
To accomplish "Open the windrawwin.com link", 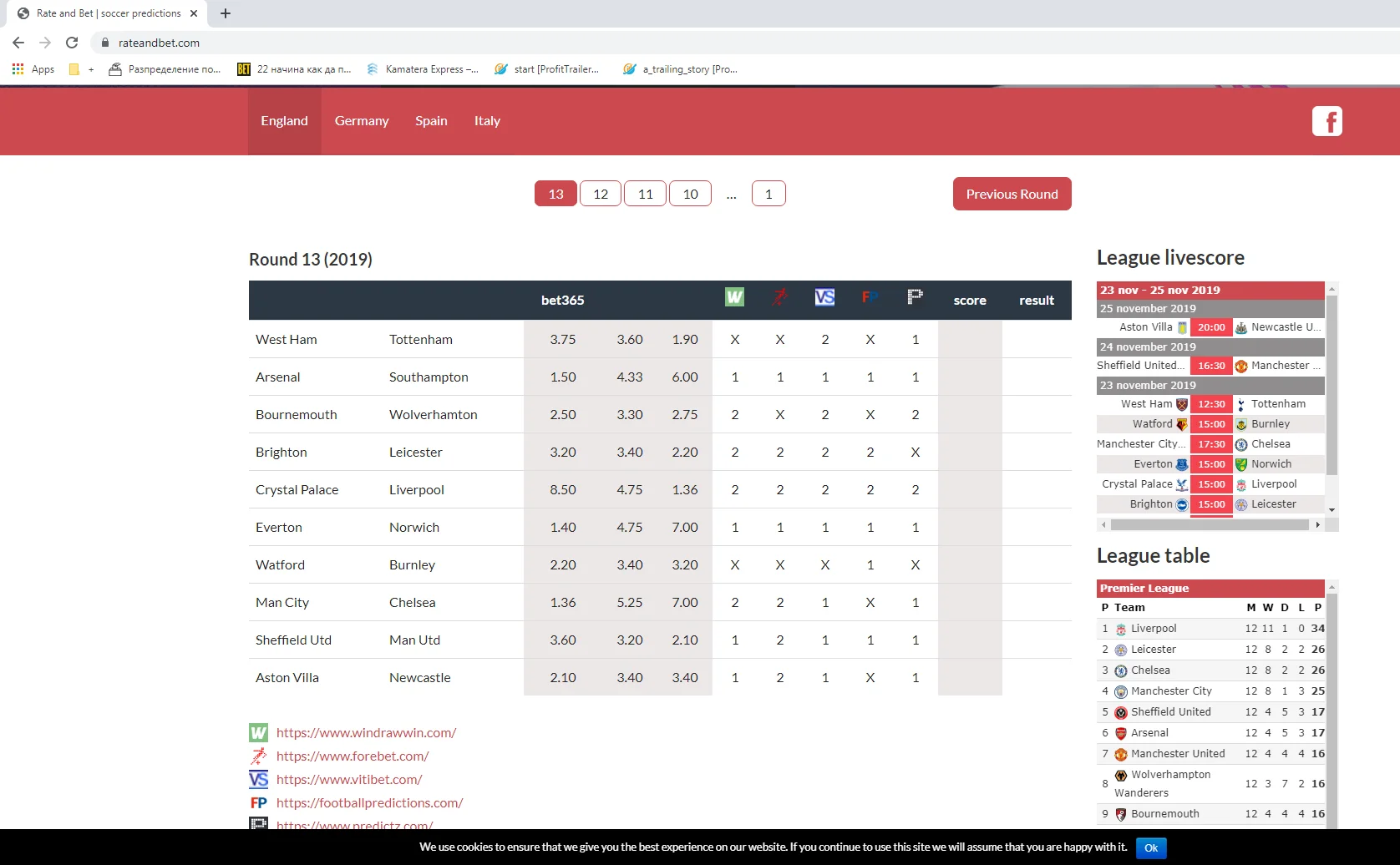I will [x=366, y=733].
